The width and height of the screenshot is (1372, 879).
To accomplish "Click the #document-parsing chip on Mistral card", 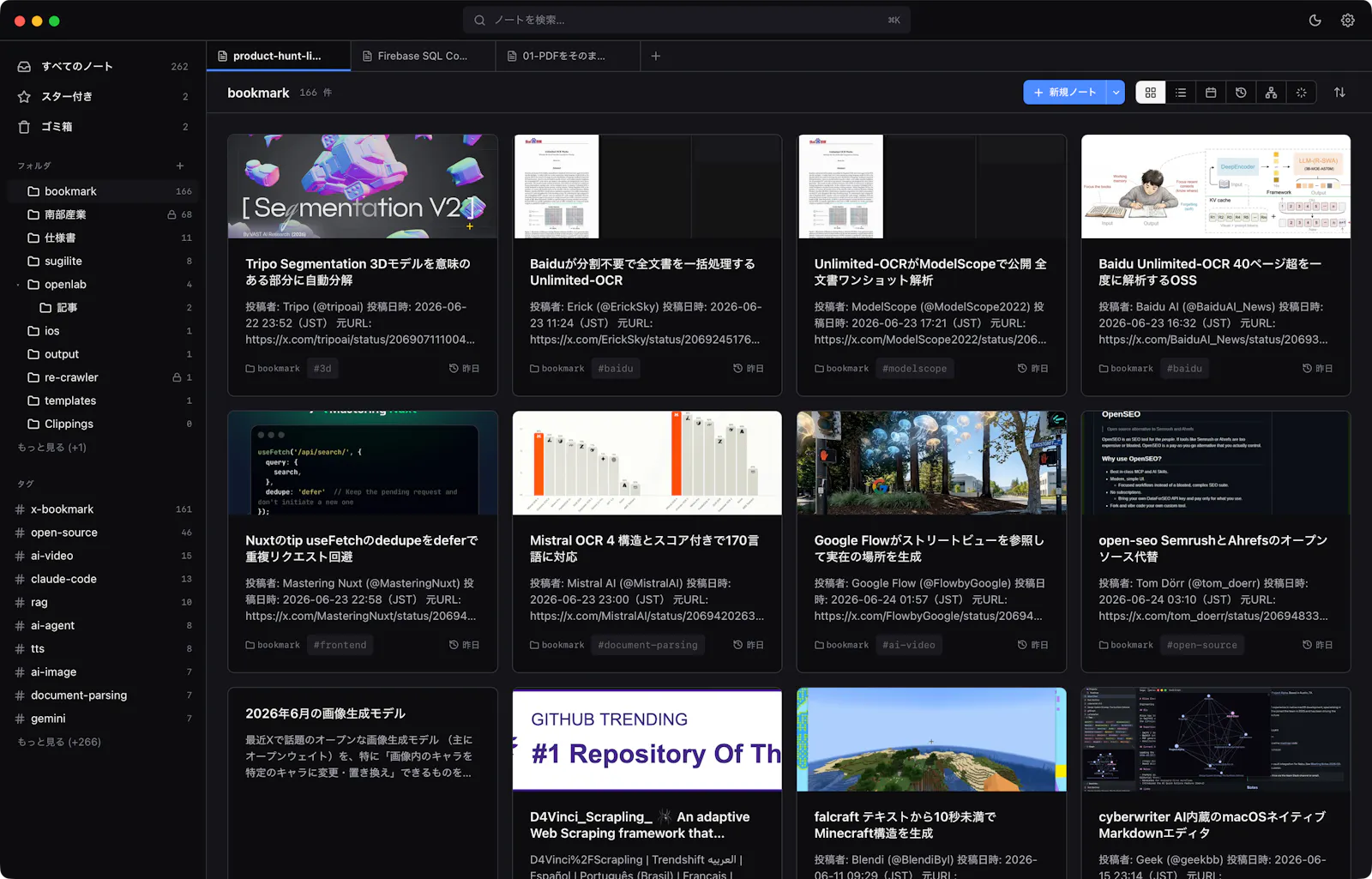I will [647, 645].
